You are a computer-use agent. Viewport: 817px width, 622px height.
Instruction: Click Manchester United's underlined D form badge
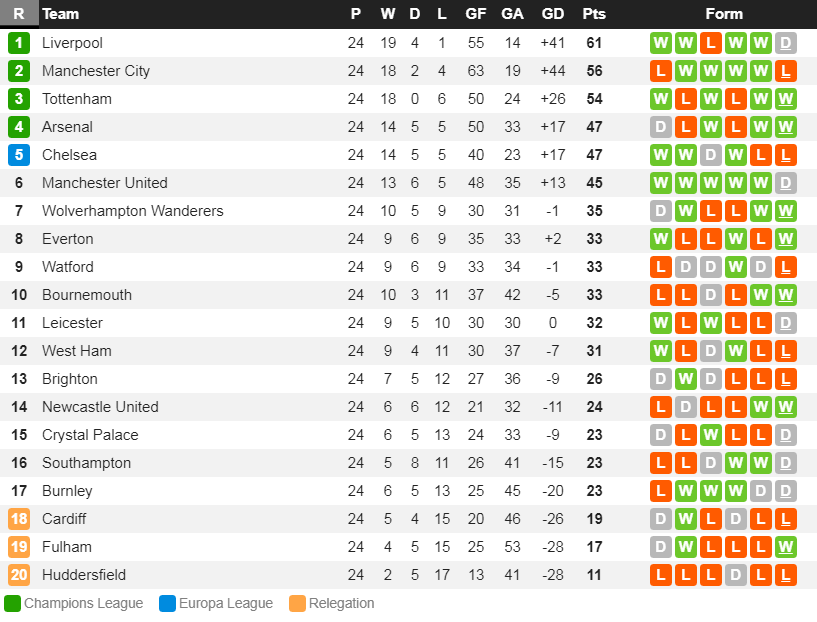click(x=785, y=183)
